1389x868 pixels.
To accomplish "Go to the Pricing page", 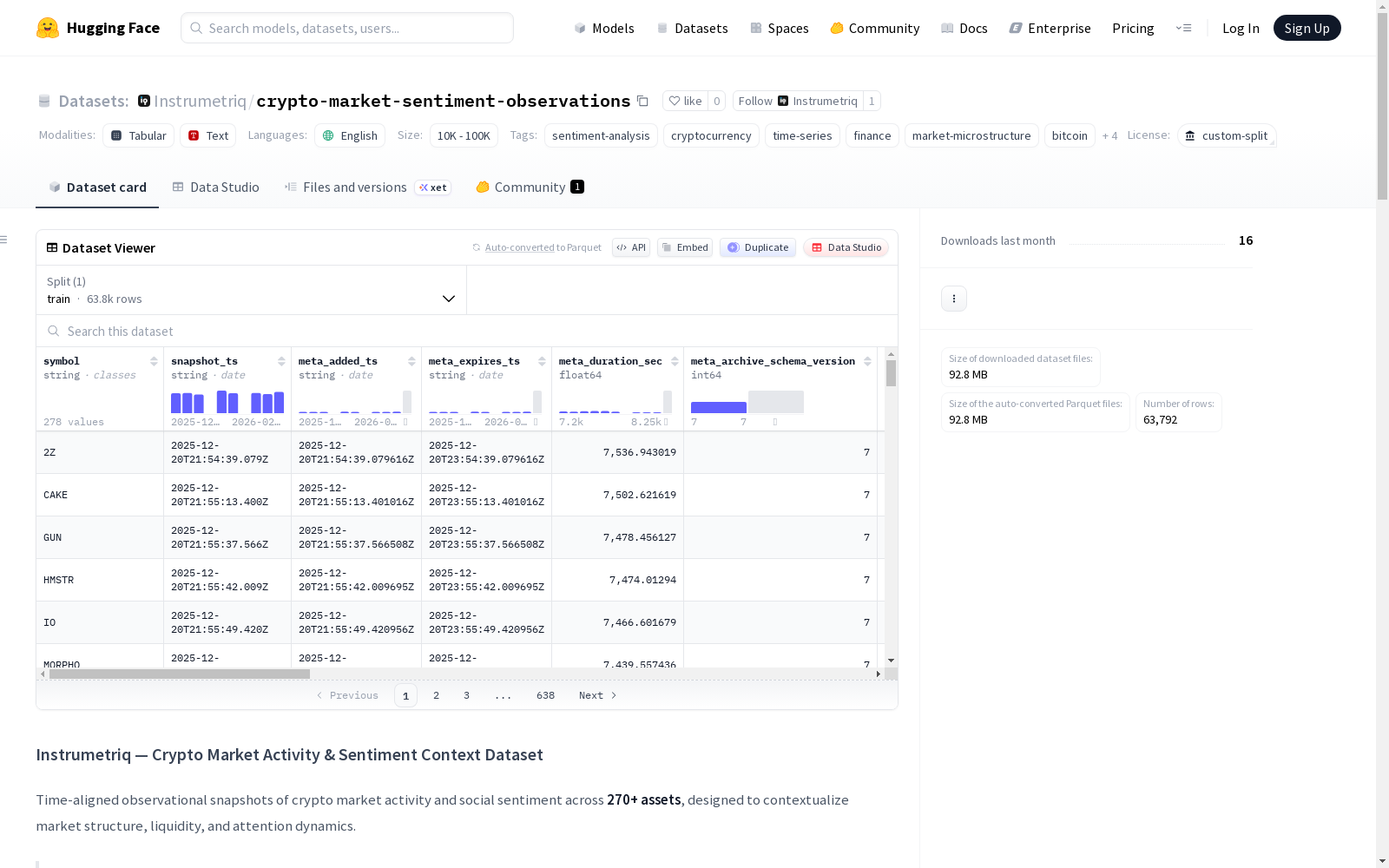I will coord(1133,28).
